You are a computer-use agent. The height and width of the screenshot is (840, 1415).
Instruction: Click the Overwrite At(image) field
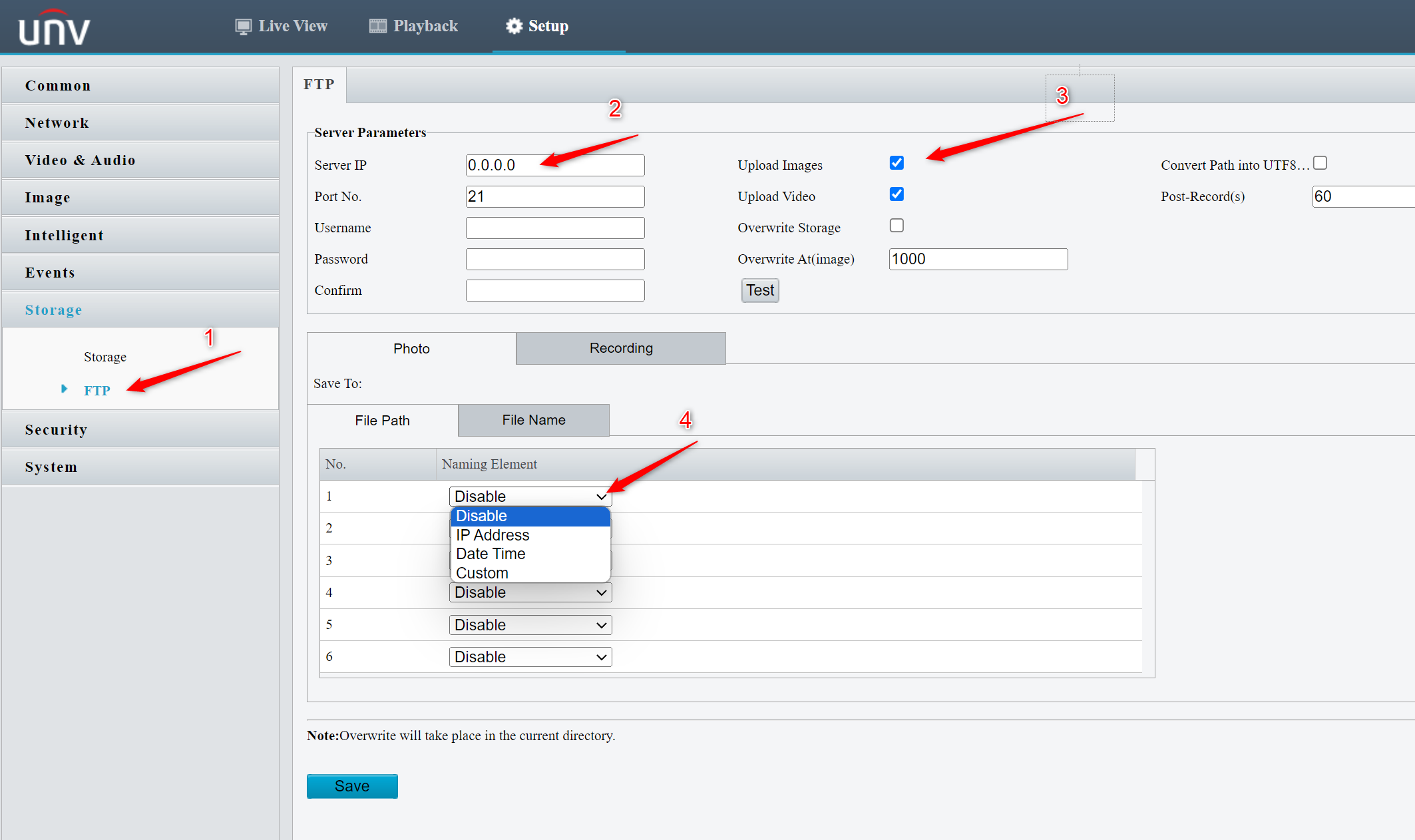pos(978,259)
